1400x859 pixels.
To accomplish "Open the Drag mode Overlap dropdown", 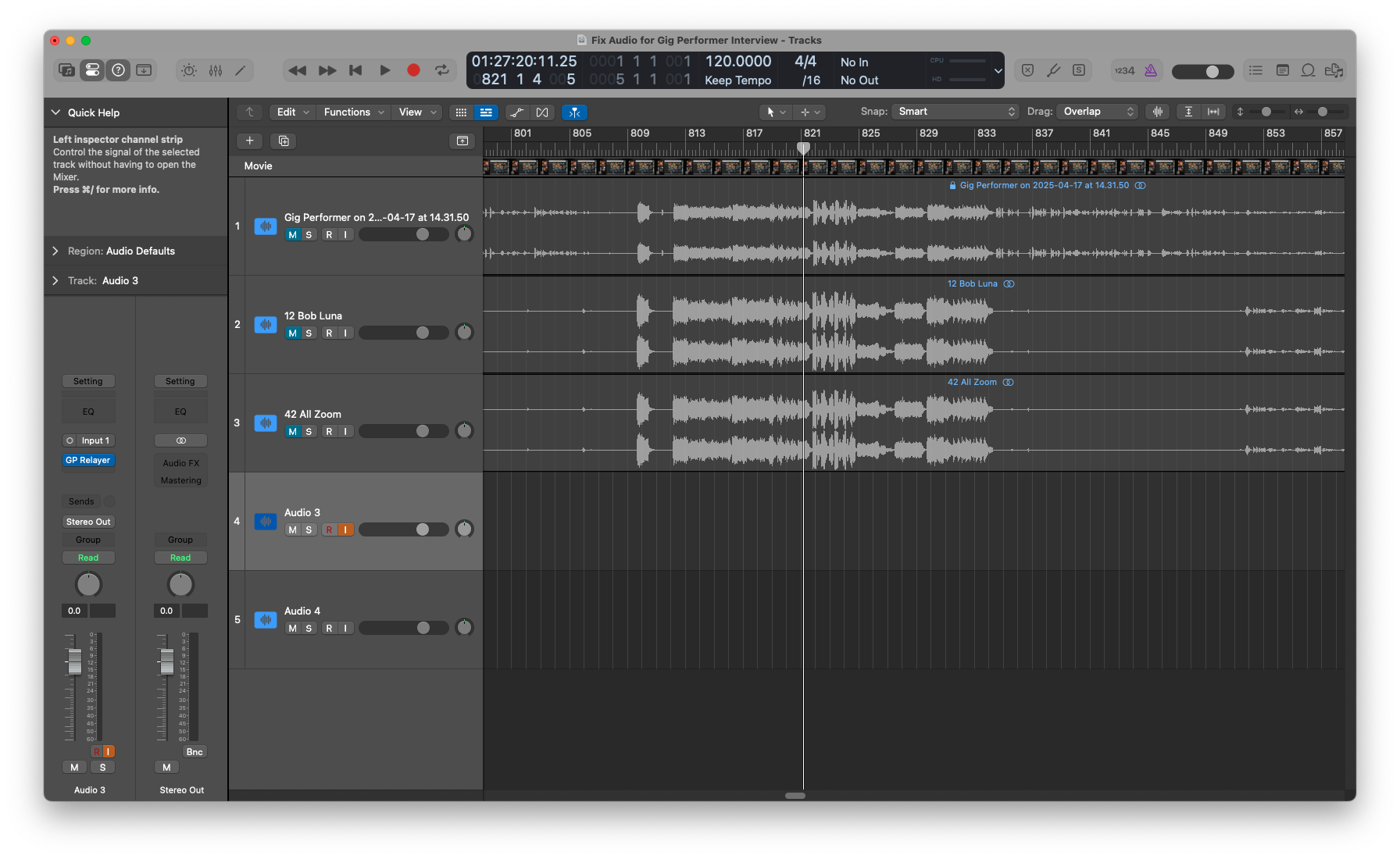I will click(x=1098, y=112).
